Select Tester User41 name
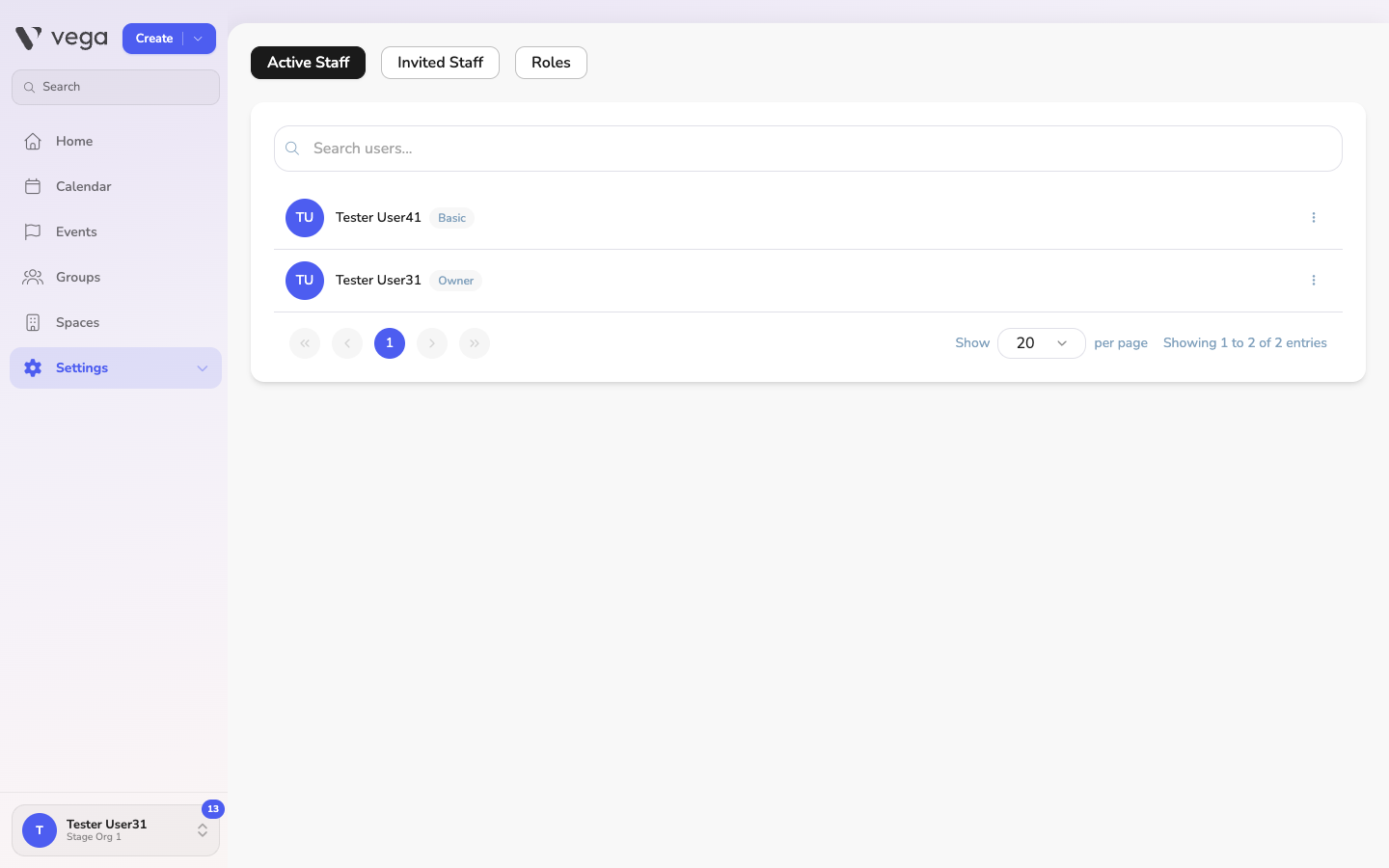Image resolution: width=1389 pixels, height=868 pixels. coord(378,218)
